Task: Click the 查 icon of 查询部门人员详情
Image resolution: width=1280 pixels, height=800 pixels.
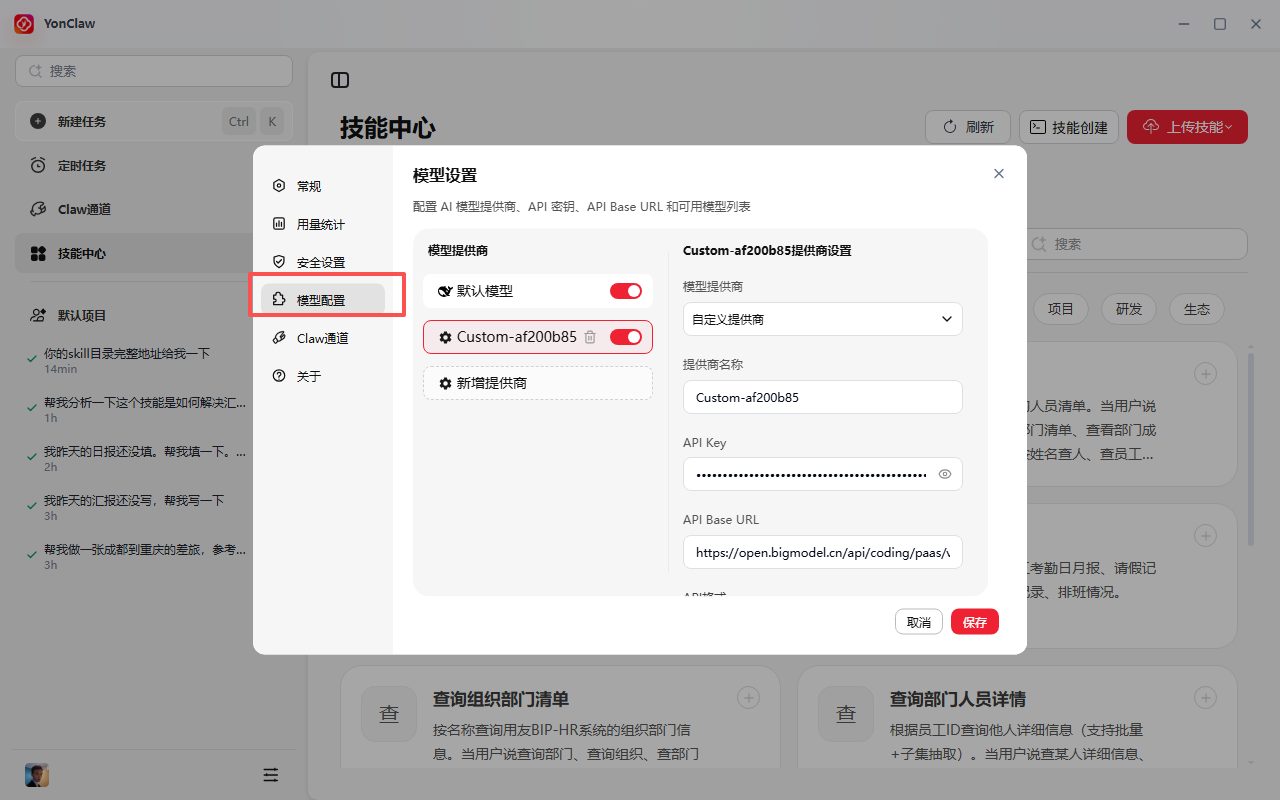Action: coord(846,714)
